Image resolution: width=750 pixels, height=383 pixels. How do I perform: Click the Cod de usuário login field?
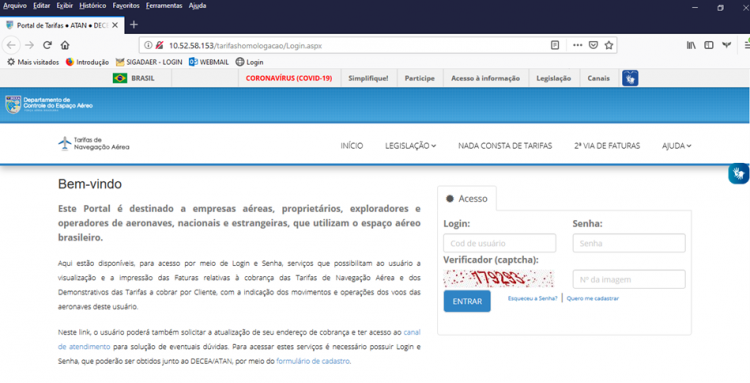coord(499,243)
